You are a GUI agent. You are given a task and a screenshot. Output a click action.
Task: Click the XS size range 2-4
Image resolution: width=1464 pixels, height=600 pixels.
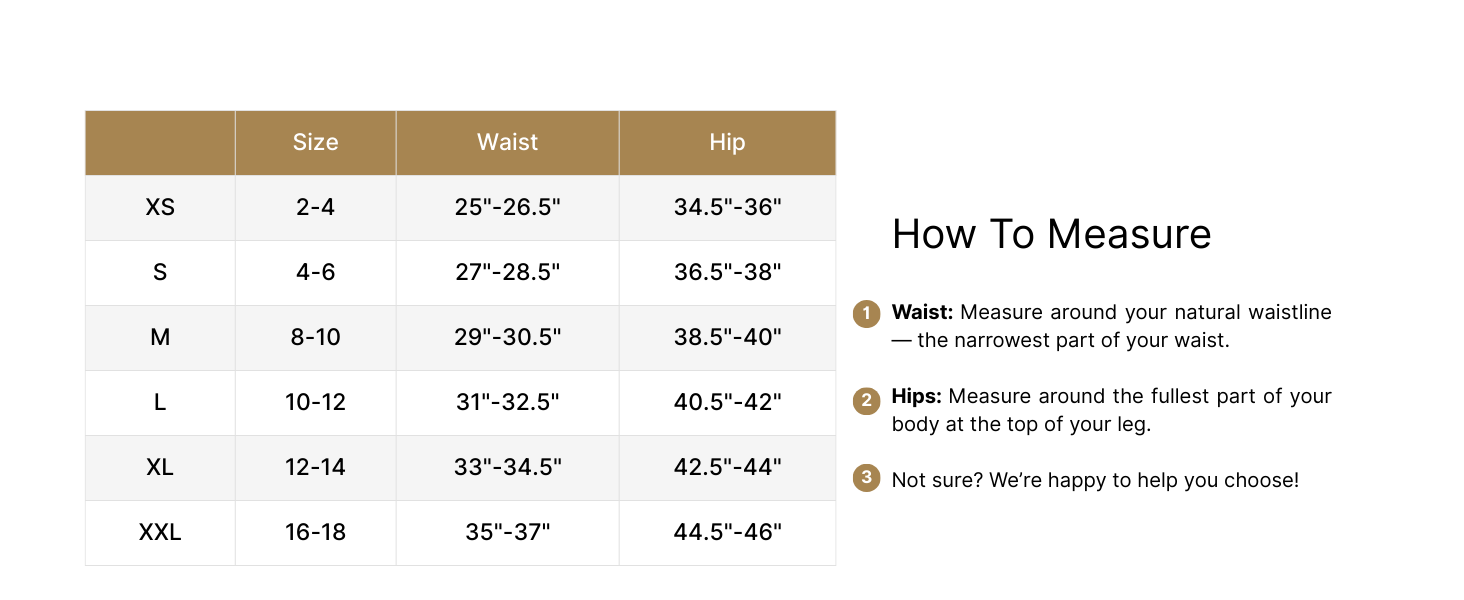coord(315,207)
